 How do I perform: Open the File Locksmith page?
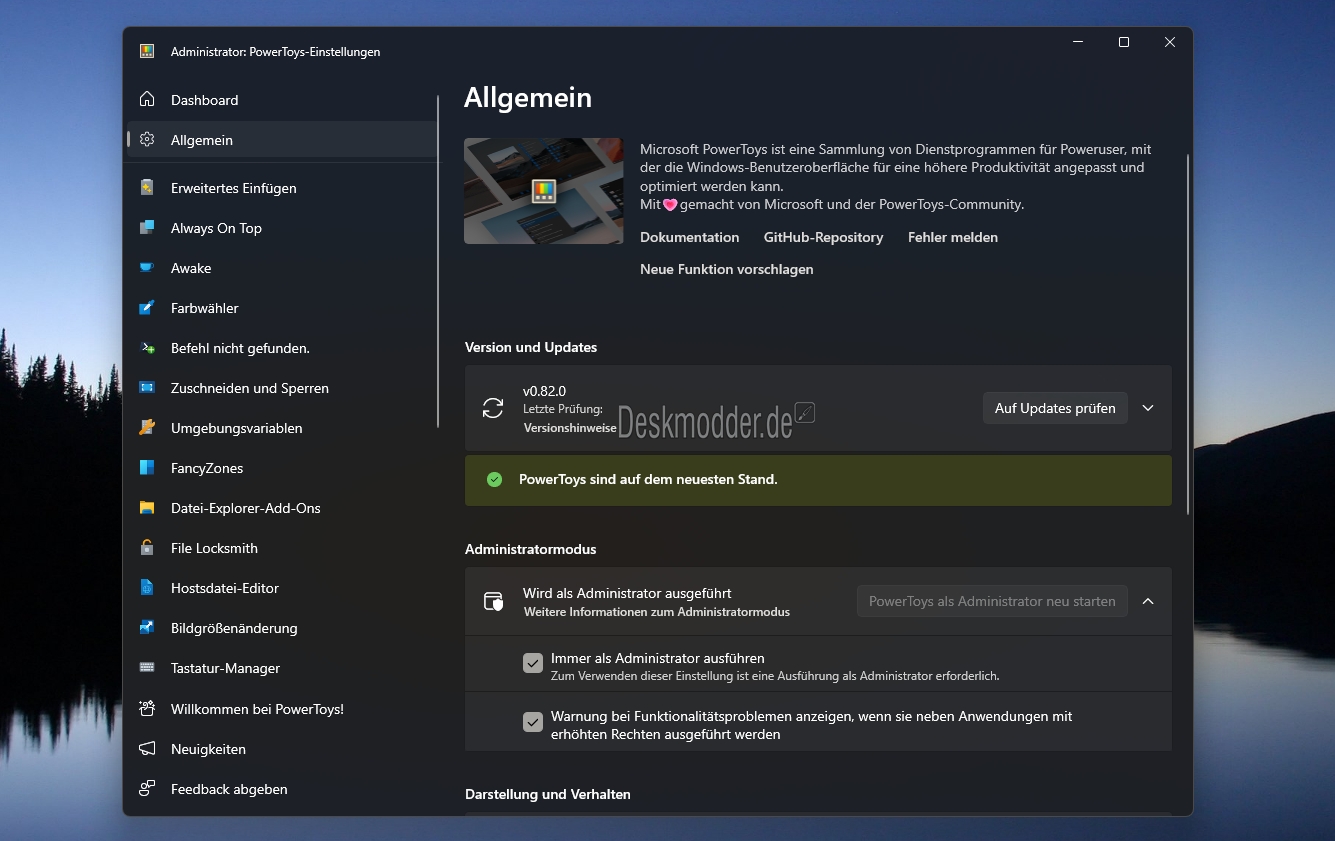click(x=282, y=548)
